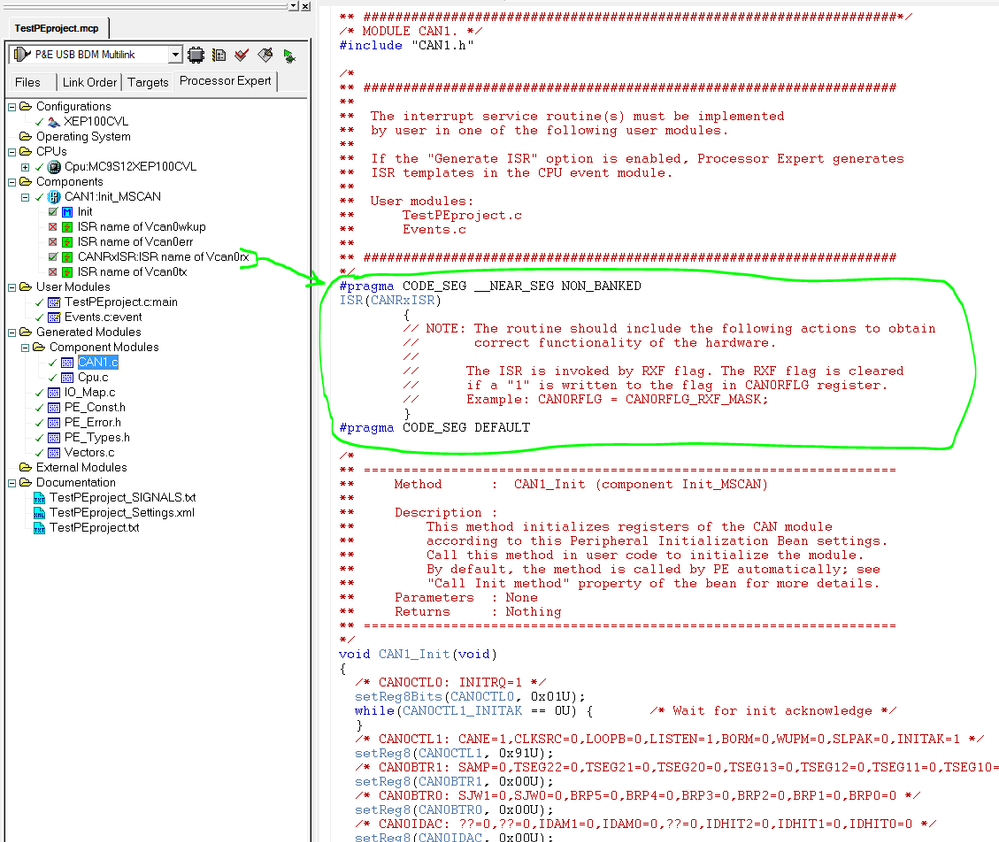Click the #include "CAN1.h" line

(x=406, y=45)
